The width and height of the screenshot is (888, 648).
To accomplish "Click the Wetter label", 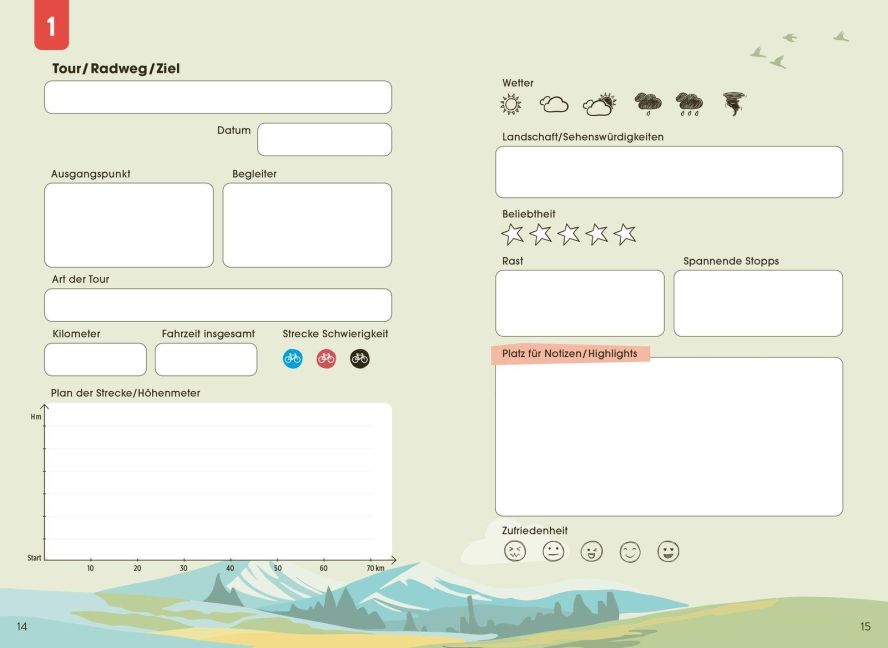I will tap(518, 83).
